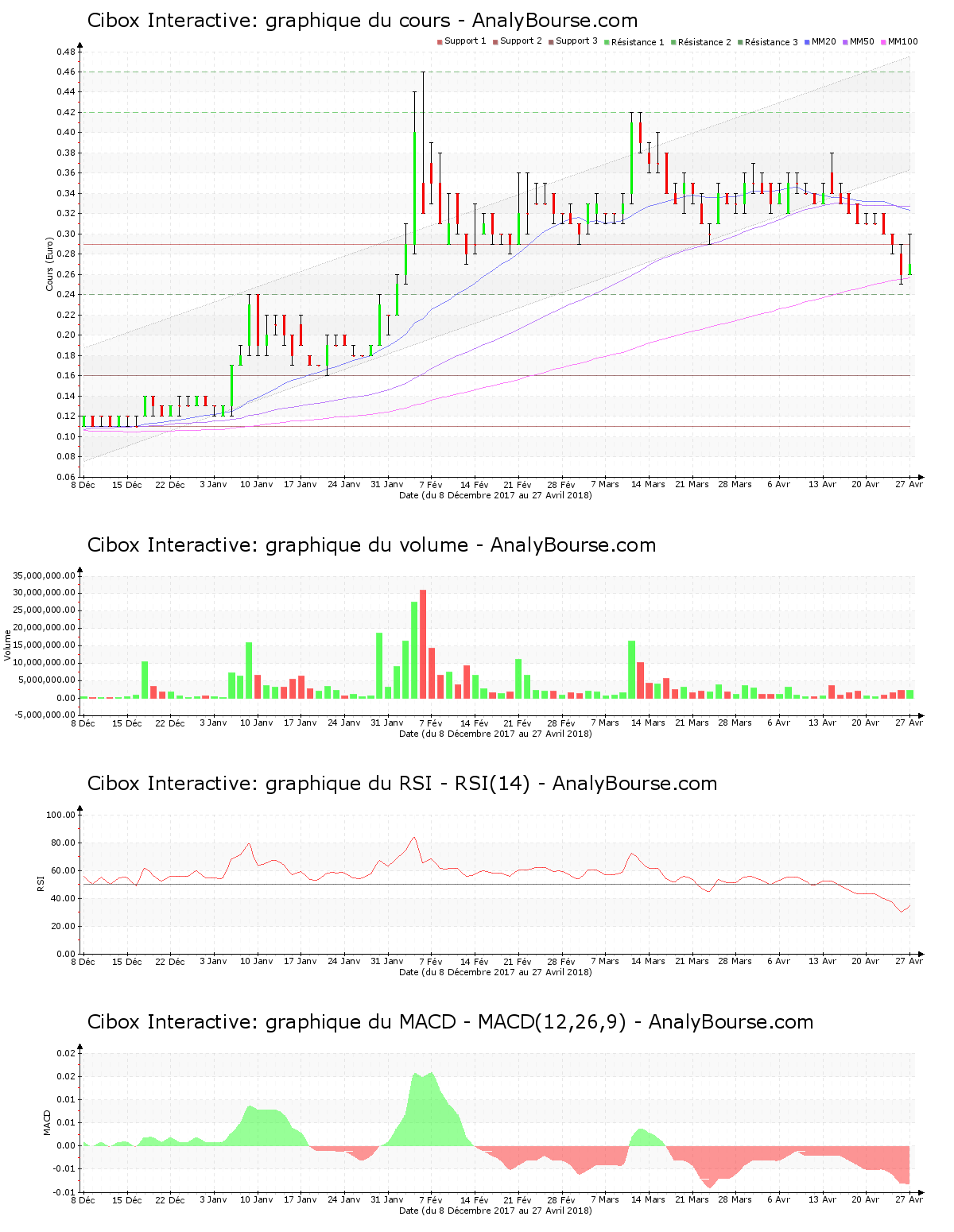
Task: Click the 'MACD' y-axis label
Action: click(x=47, y=1122)
